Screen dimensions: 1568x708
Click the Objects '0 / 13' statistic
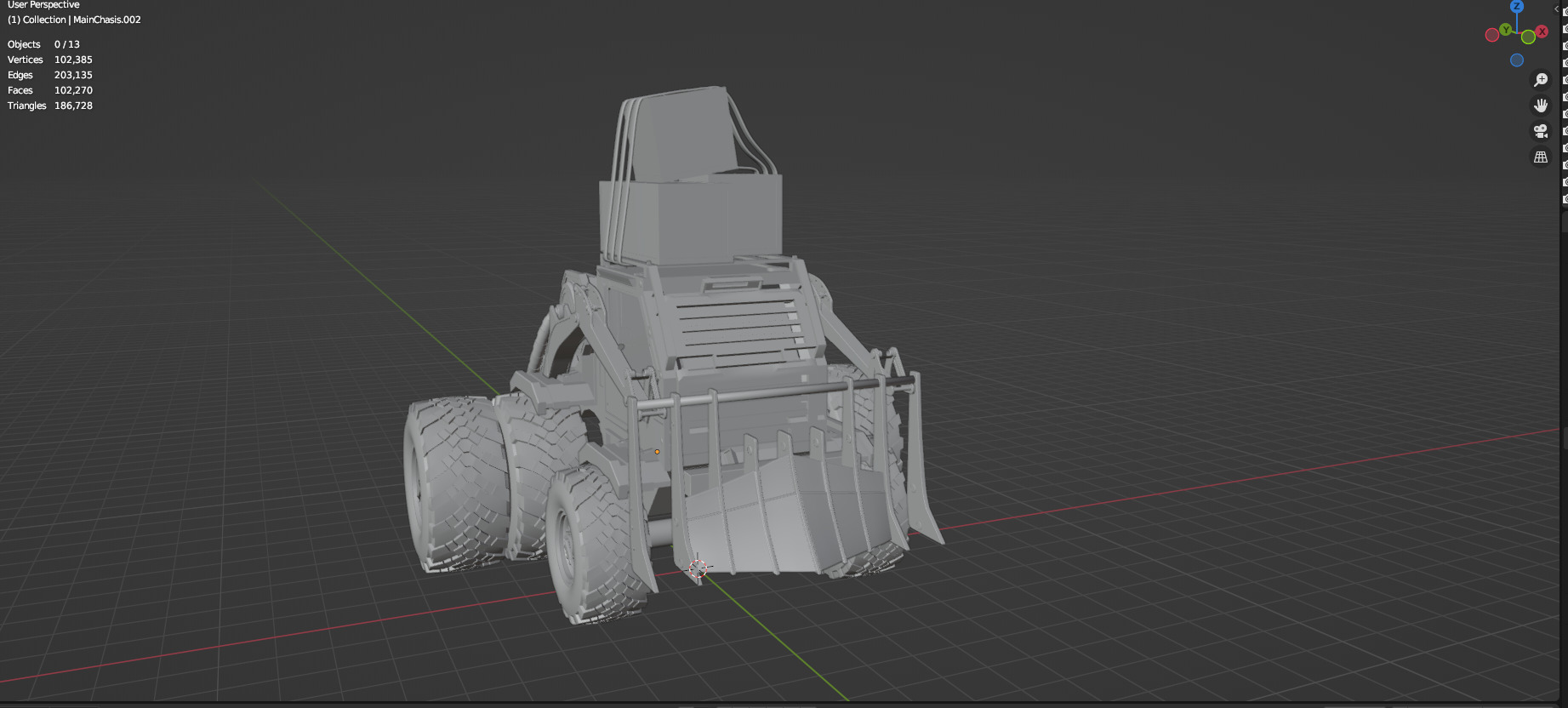pos(67,44)
